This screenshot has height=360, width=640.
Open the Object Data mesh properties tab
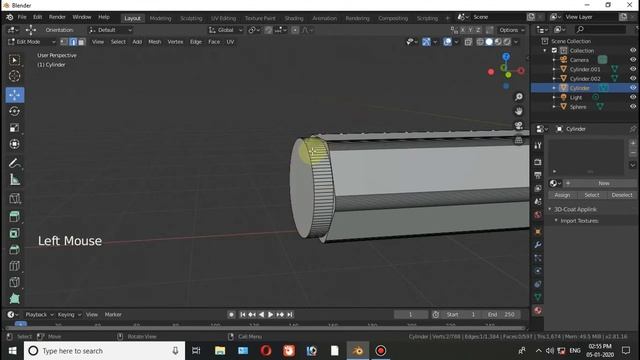pos(538,297)
